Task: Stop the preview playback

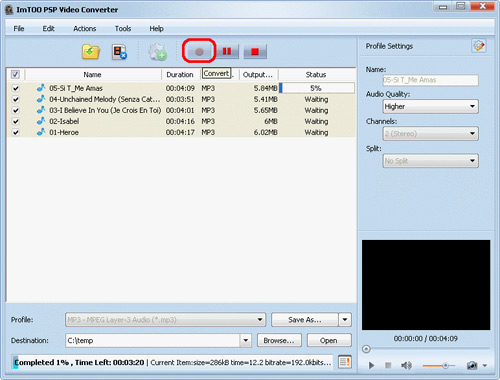Action: [388, 366]
